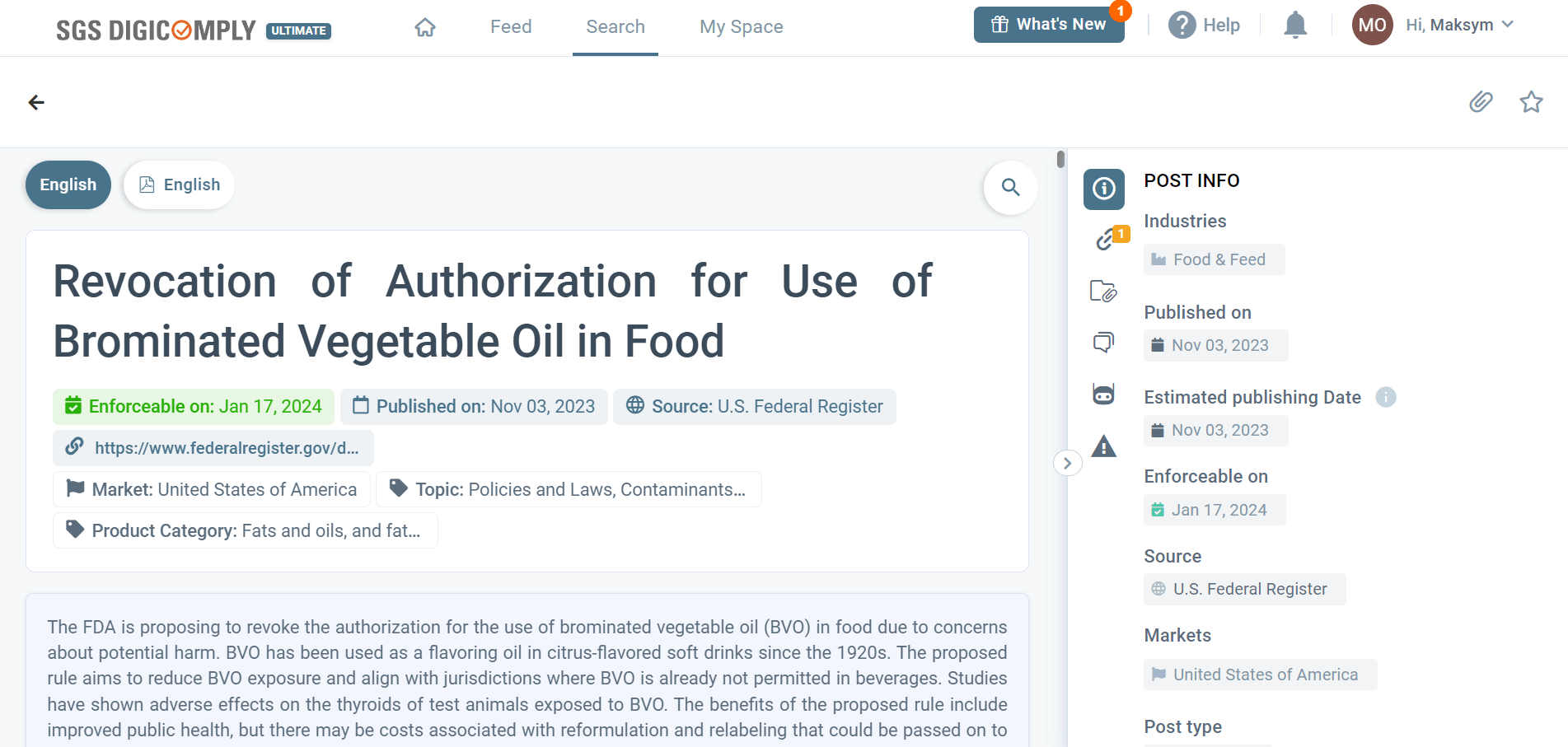Star this post as favorite
Viewport: 1568px width, 747px height.
[1531, 102]
